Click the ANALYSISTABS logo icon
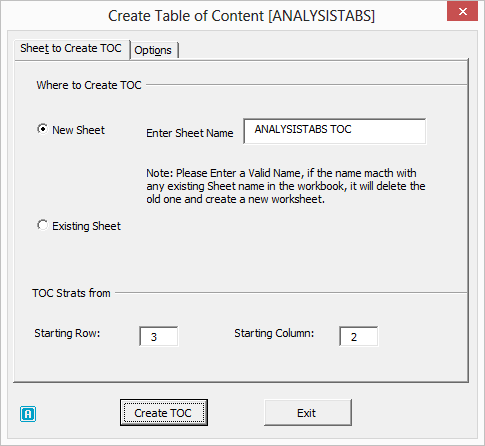Image resolution: width=485 pixels, height=446 pixels. (28, 414)
